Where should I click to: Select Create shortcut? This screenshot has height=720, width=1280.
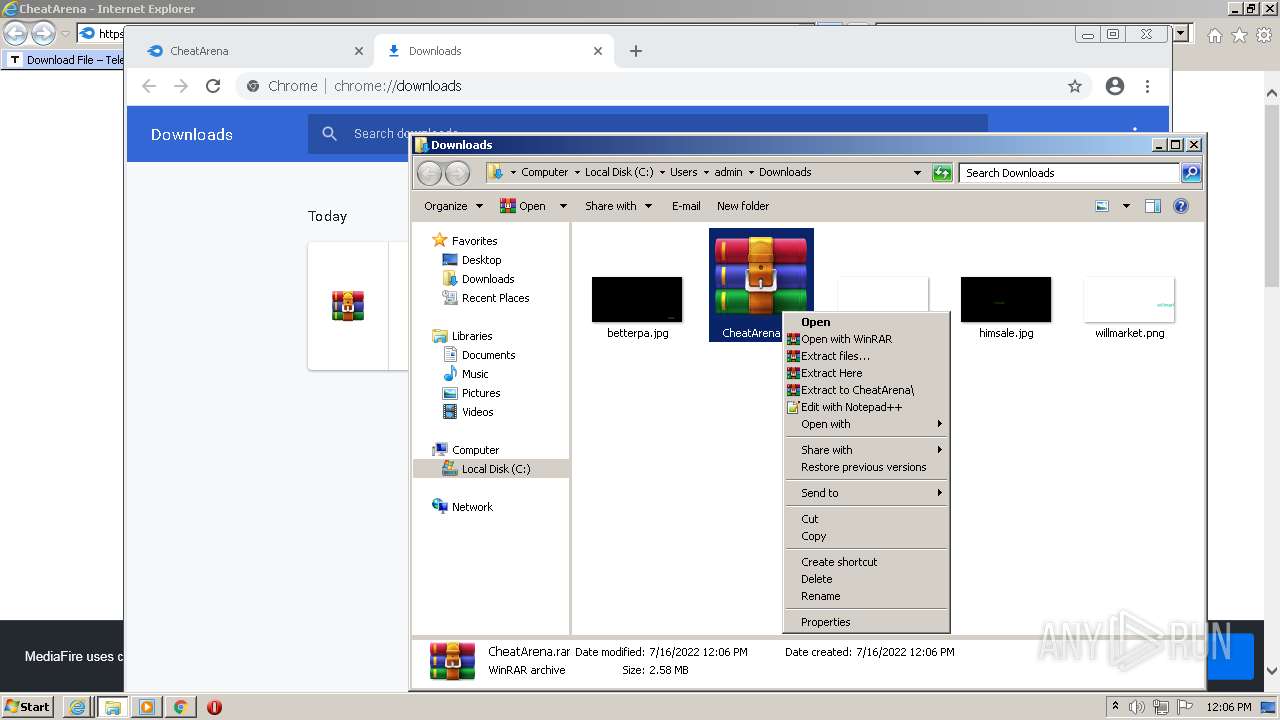866,562
